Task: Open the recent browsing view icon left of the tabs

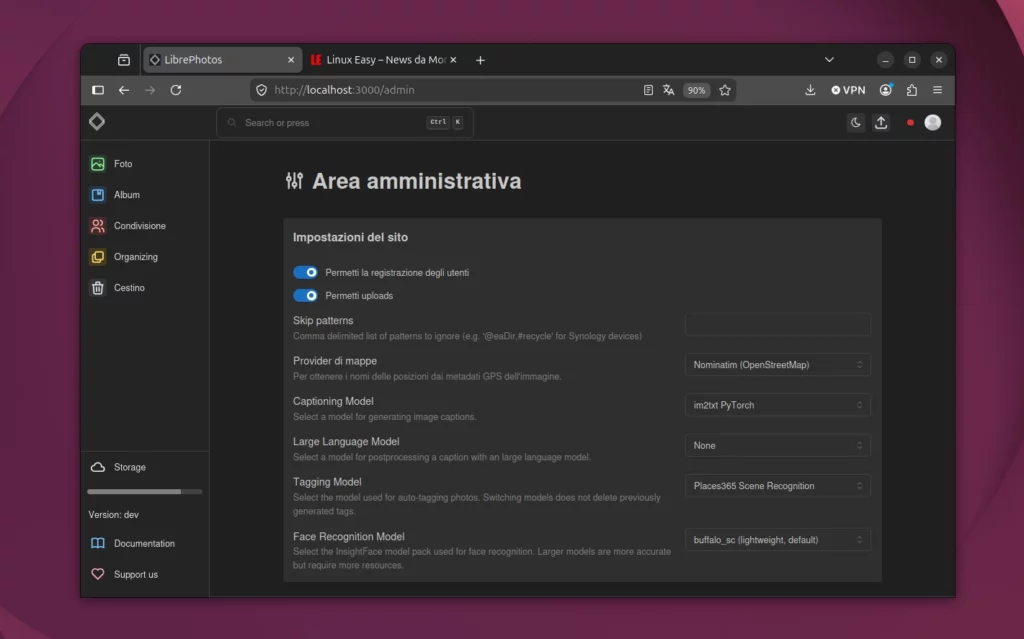Action: click(123, 60)
